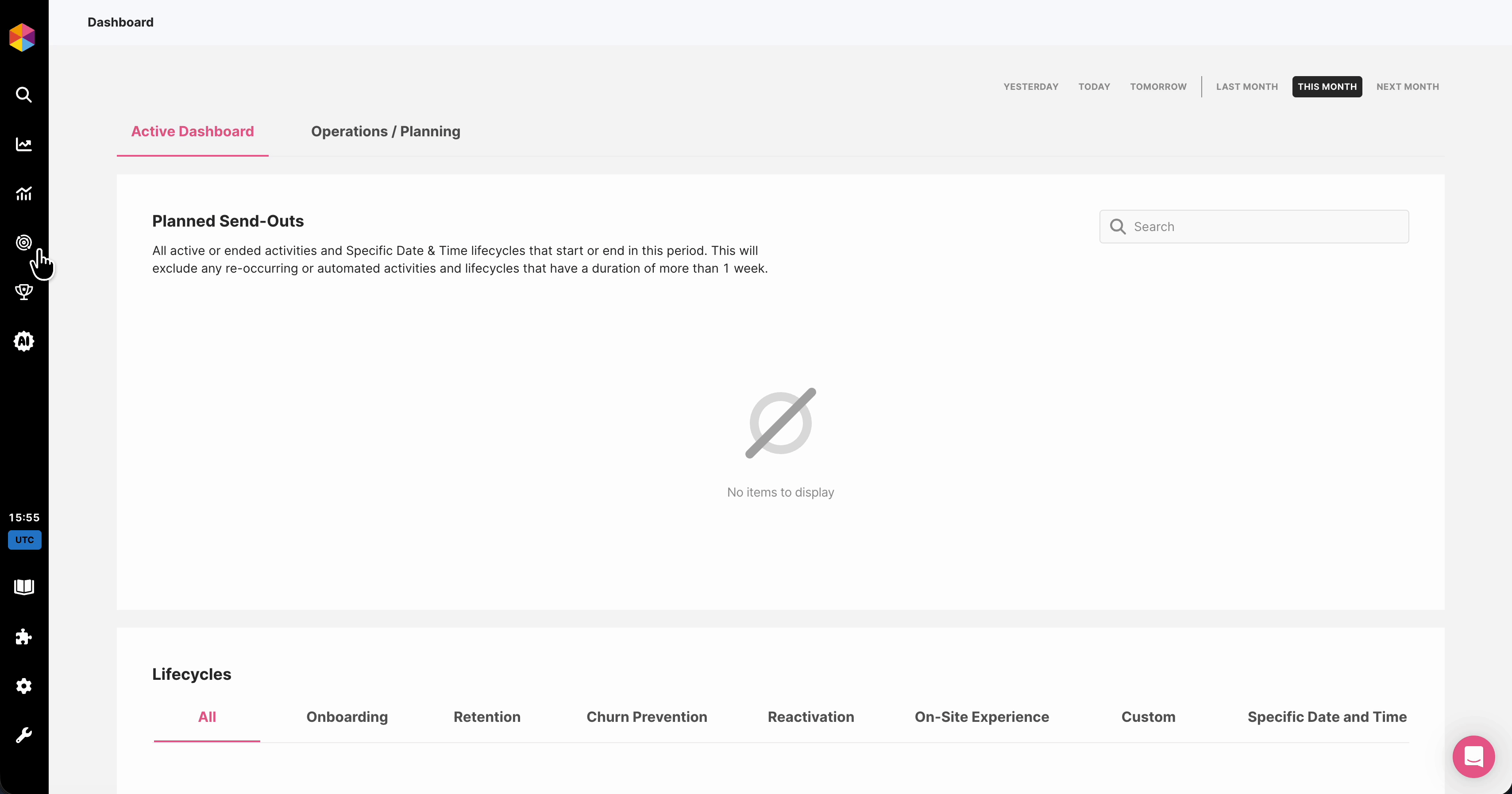Click the target bullseye sidebar icon

pyautogui.click(x=23, y=243)
